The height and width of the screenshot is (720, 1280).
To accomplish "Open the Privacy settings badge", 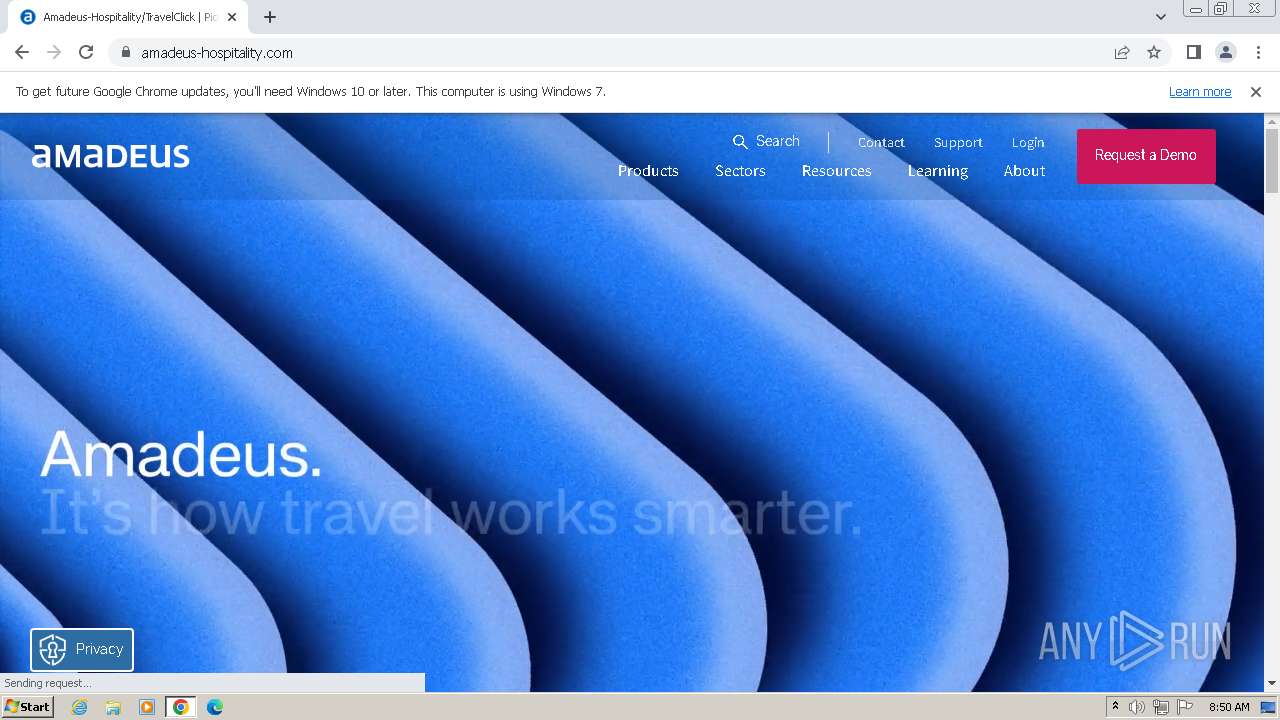I will click(x=82, y=649).
